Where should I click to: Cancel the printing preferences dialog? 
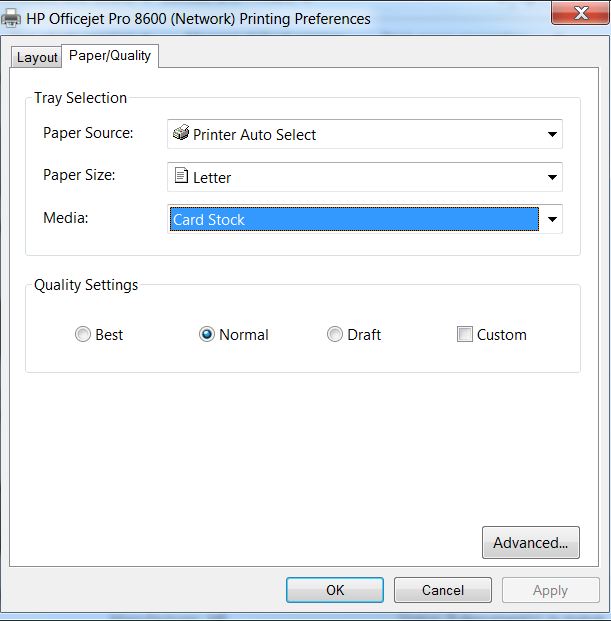pyautogui.click(x=443, y=590)
